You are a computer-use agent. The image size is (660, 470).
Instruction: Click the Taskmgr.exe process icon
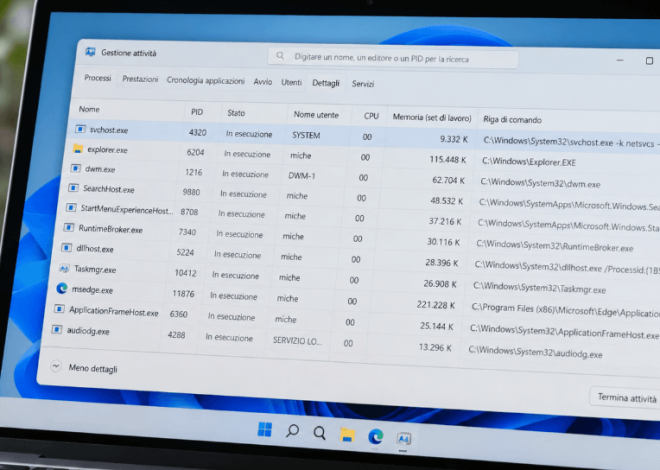coord(64,268)
